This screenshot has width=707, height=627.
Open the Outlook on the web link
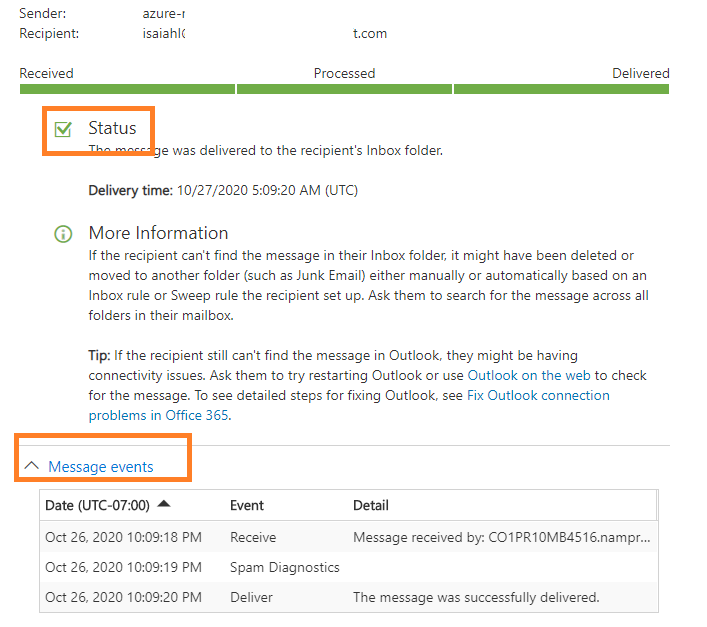[x=529, y=375]
